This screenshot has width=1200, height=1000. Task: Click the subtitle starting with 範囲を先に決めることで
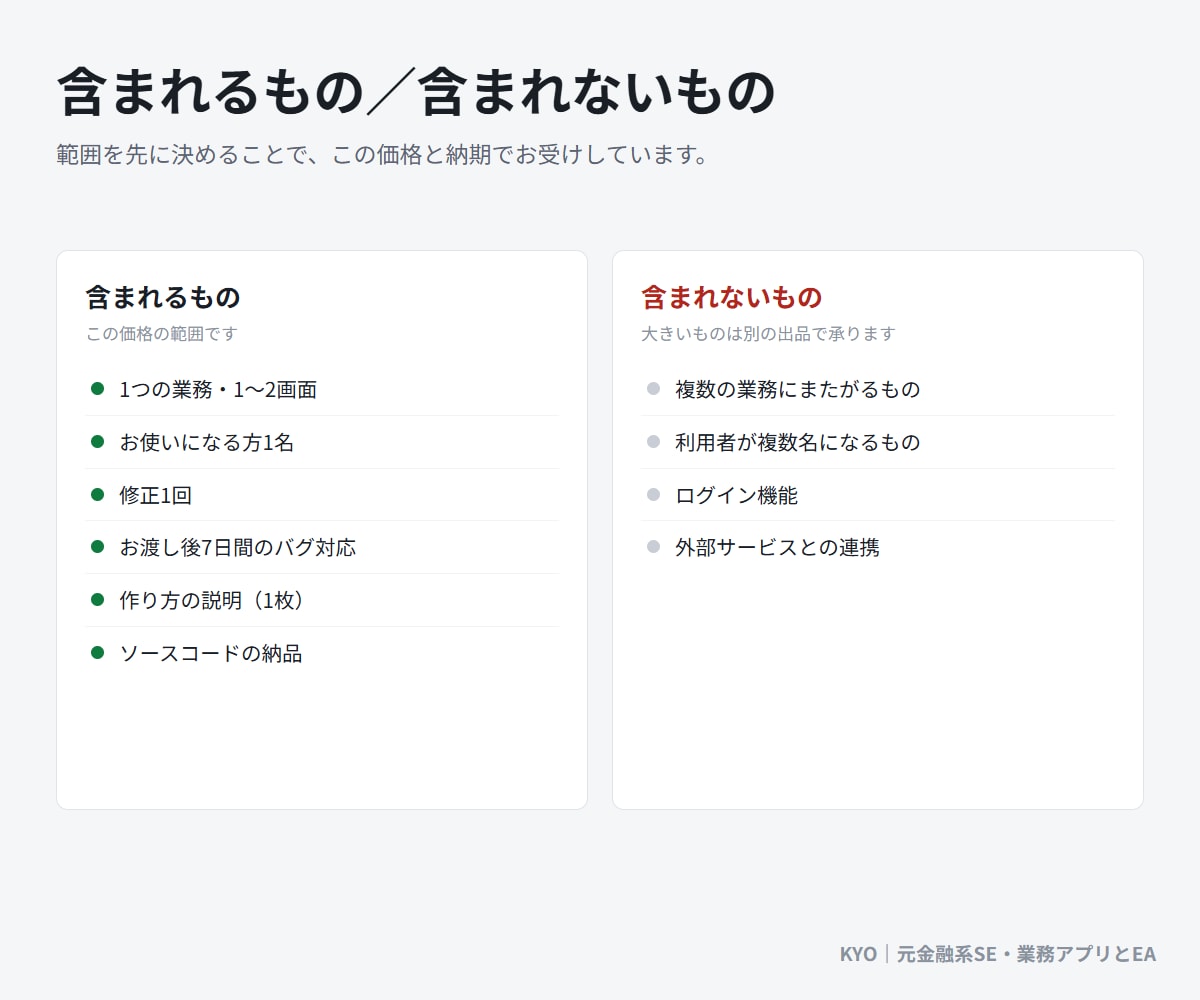pos(383,155)
